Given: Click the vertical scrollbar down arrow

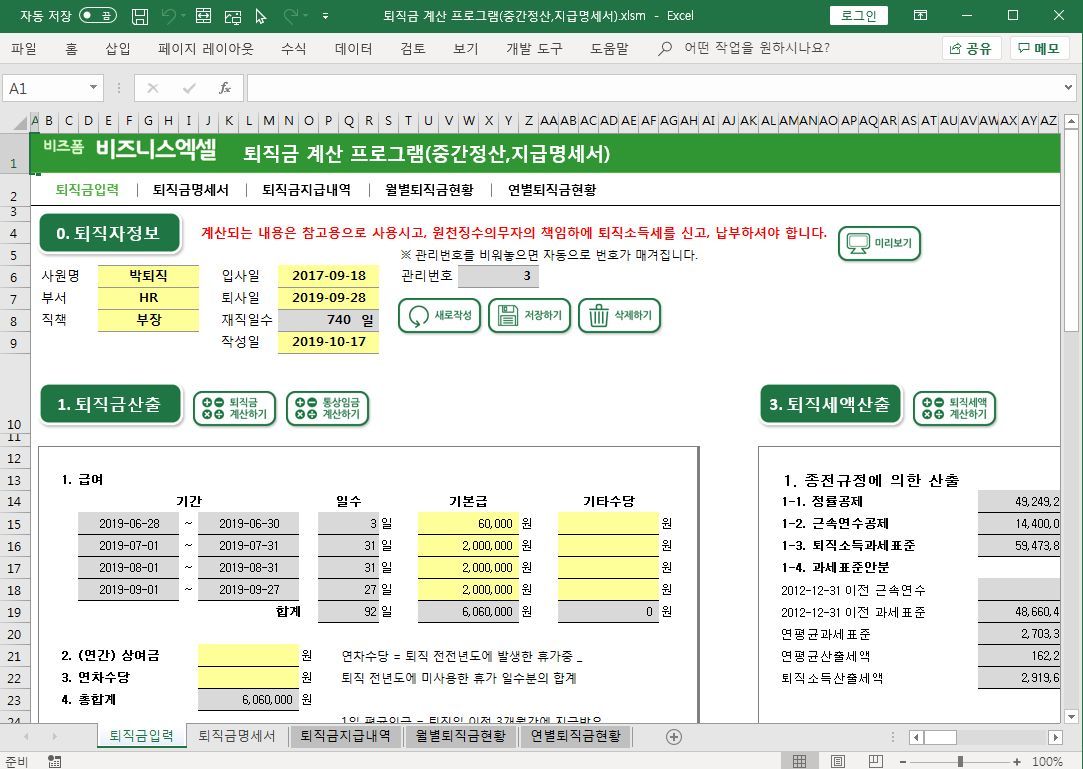Looking at the screenshot, I should pos(1071,716).
